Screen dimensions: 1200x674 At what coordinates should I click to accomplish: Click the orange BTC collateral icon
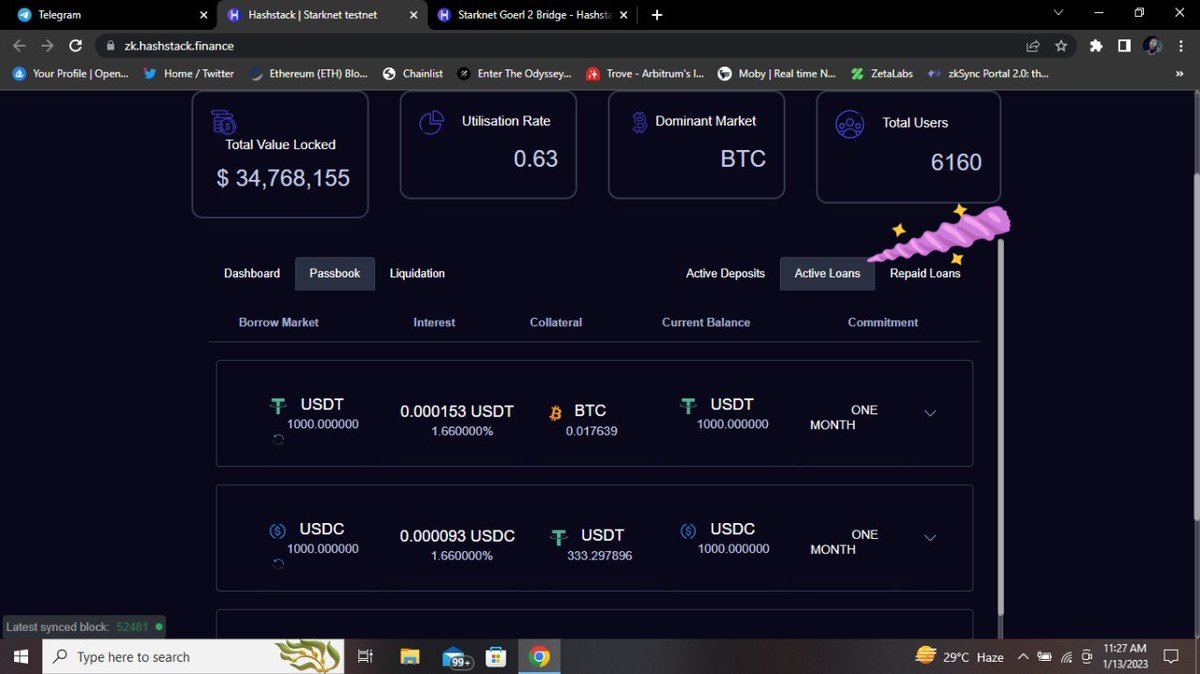point(555,412)
